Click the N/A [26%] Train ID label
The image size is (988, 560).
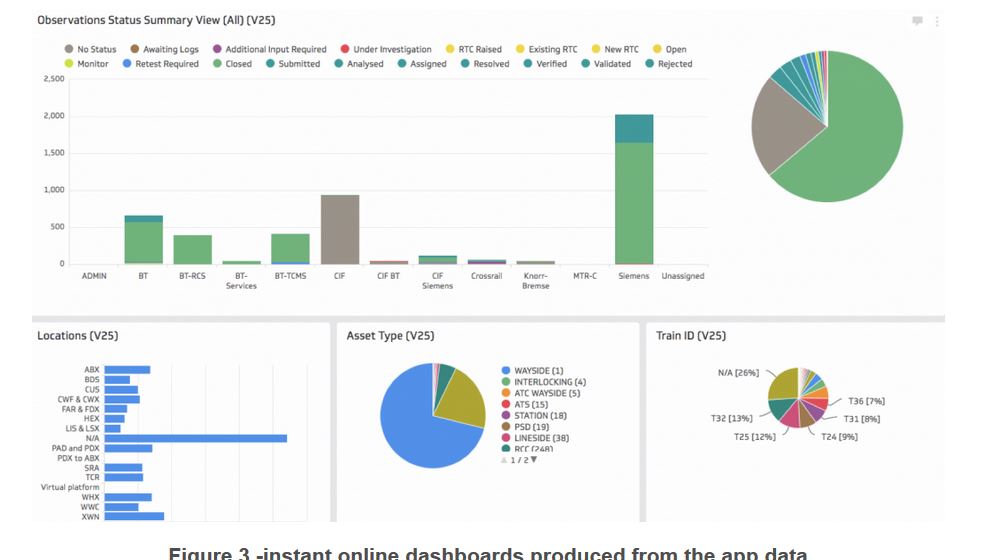pos(738,373)
